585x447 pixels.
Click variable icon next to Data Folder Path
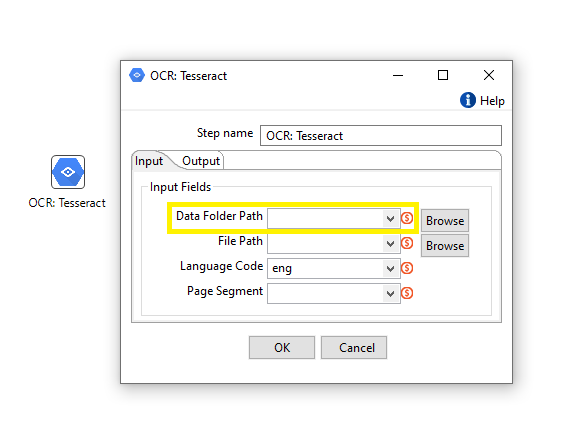pos(407,218)
